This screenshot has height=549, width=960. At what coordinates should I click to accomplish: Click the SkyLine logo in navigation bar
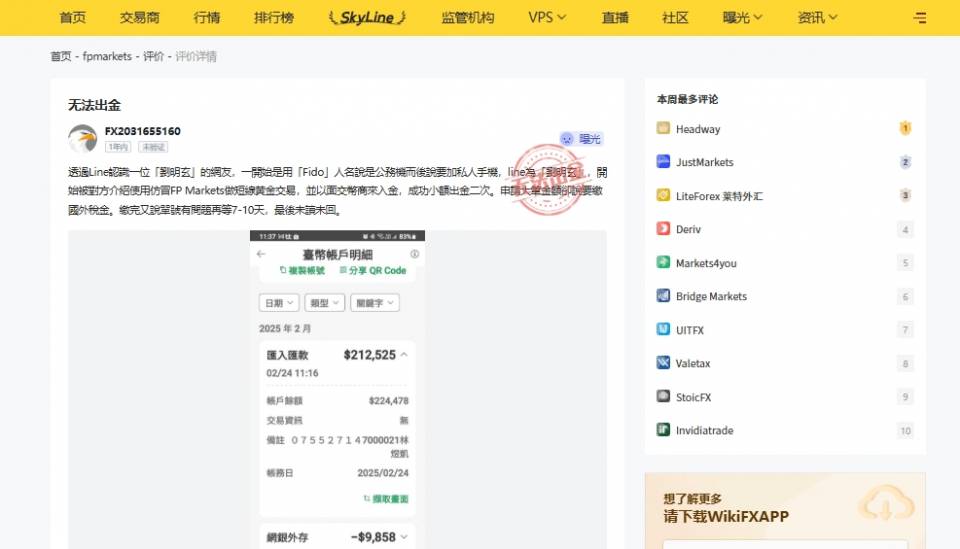click(367, 18)
